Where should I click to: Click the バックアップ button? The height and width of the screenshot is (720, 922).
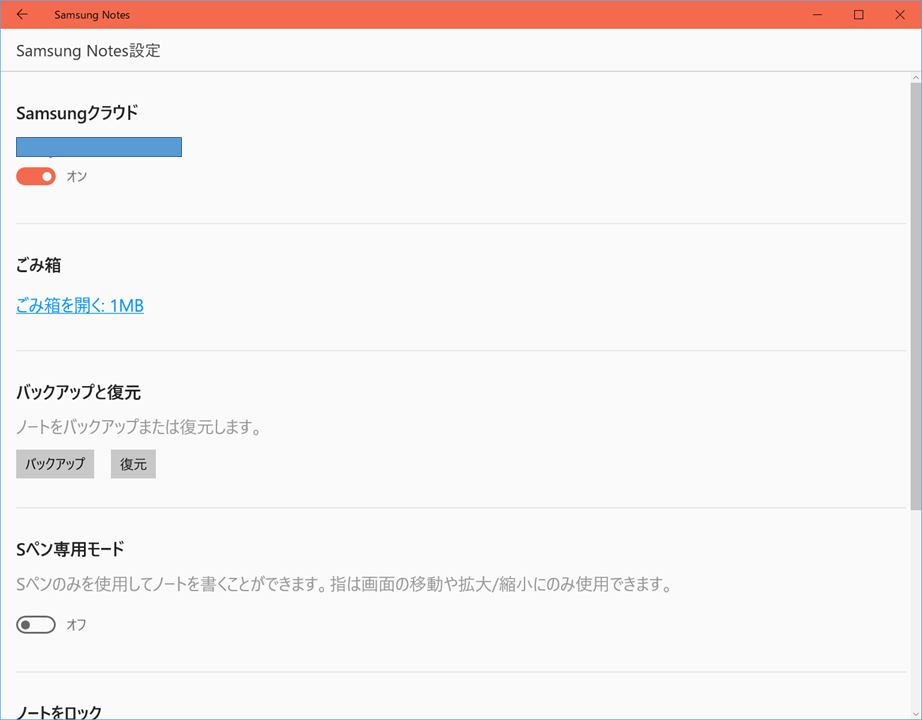pos(55,464)
